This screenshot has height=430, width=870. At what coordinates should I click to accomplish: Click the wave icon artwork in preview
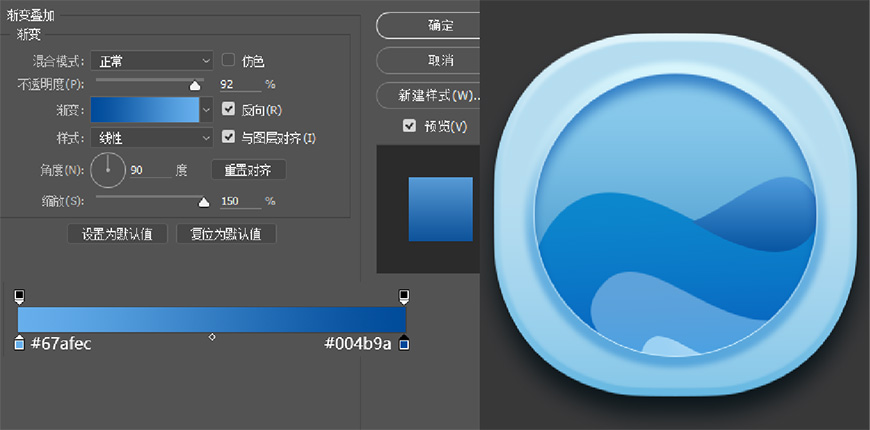[675, 215]
